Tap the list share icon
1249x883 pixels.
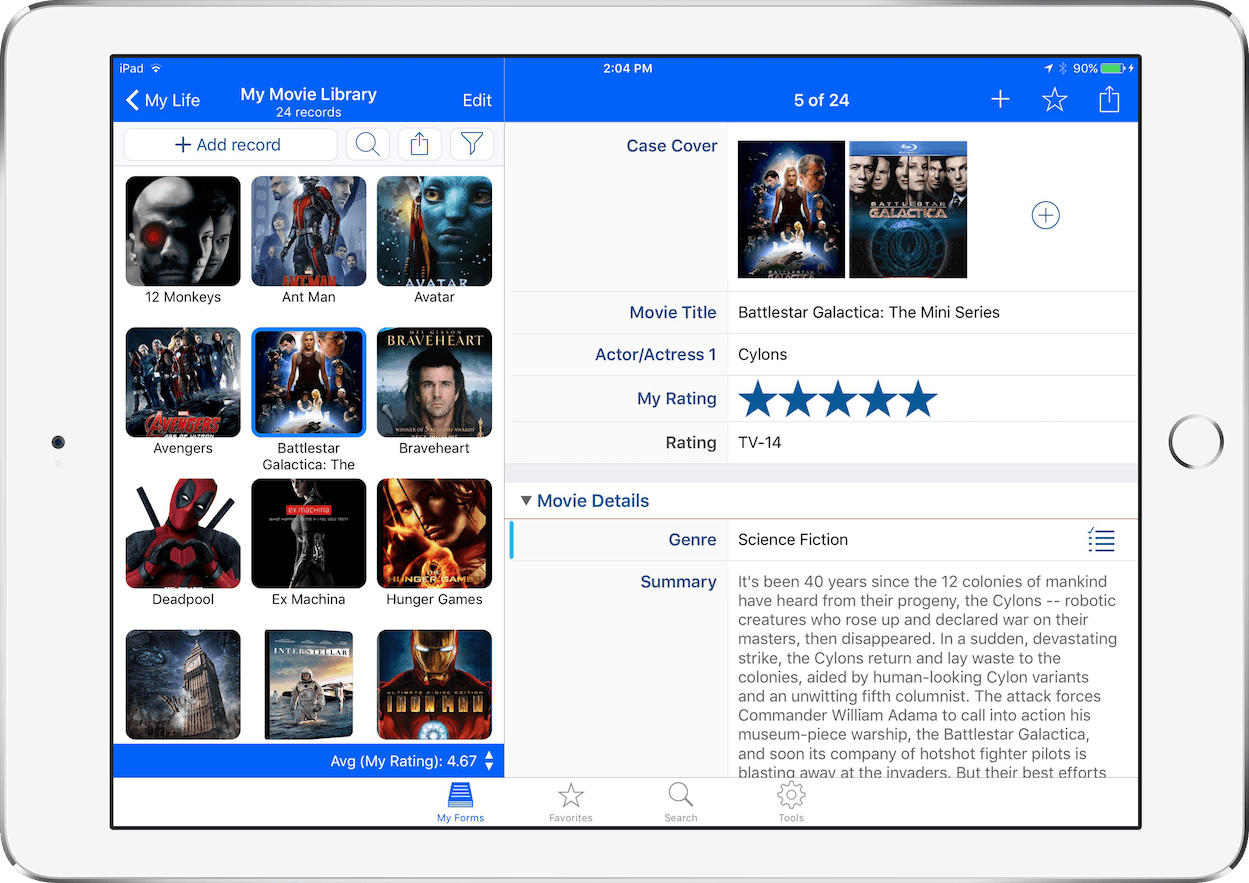click(x=420, y=145)
